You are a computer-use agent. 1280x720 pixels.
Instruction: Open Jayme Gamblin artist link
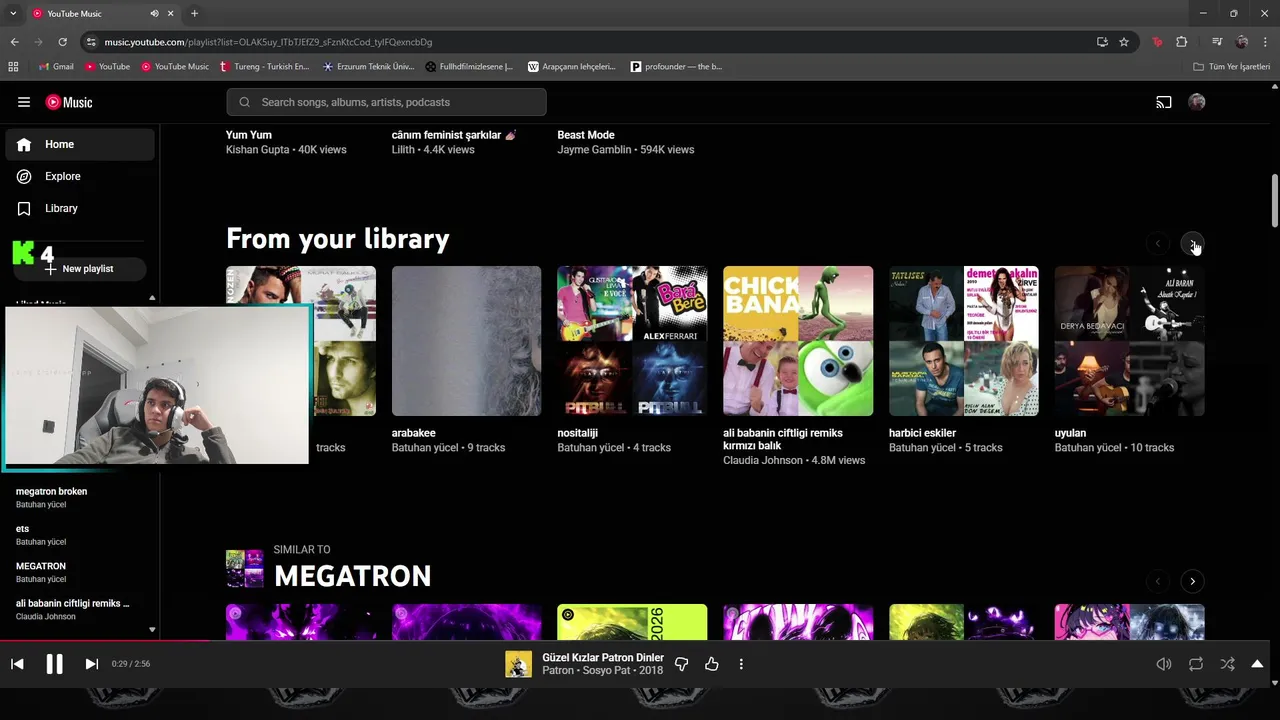(594, 150)
